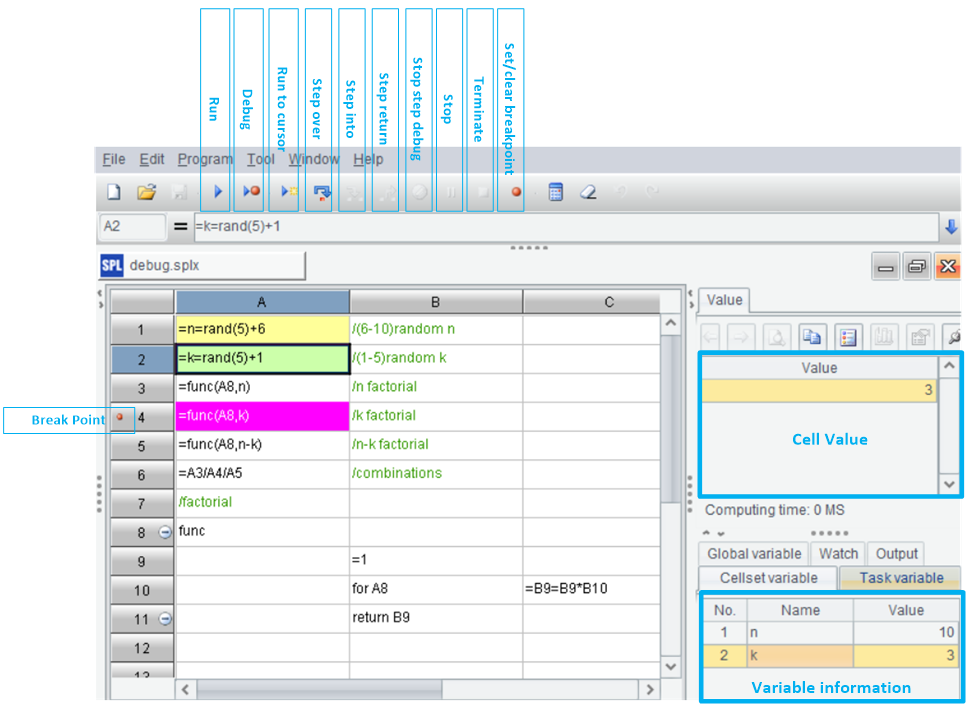Select the Watch panel
This screenshot has width=971, height=709.
click(838, 553)
